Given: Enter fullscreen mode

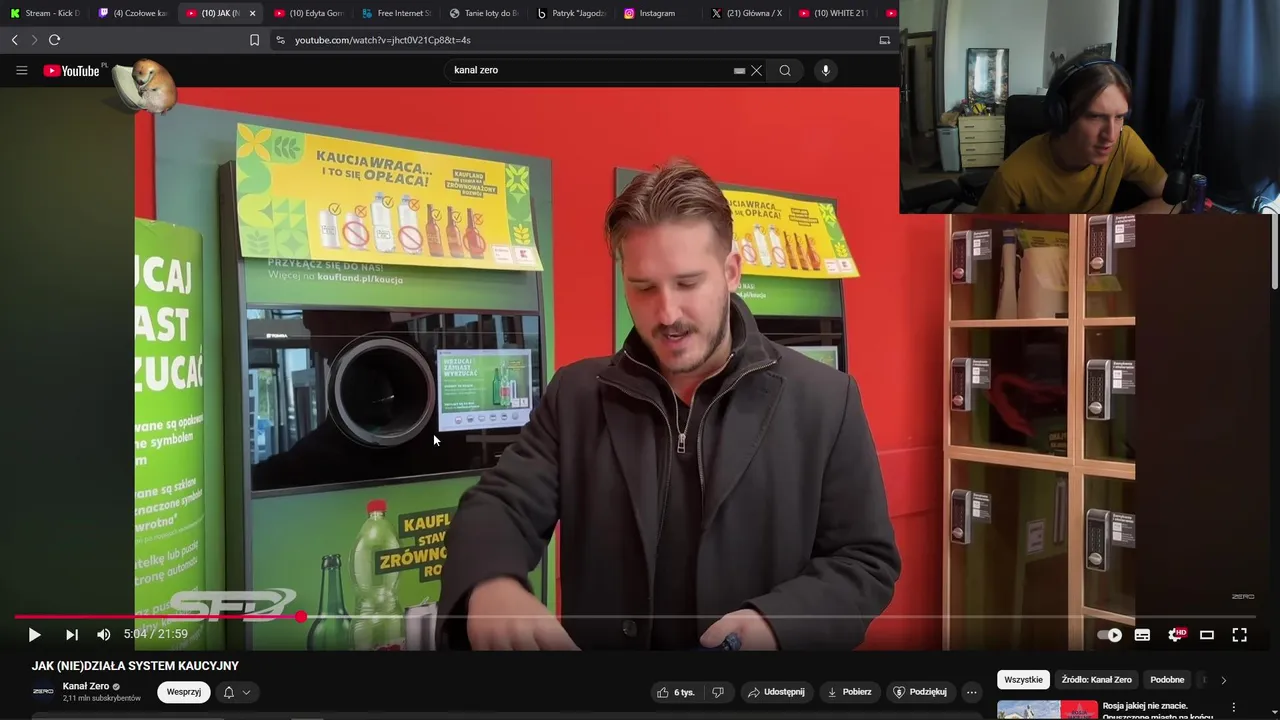Looking at the screenshot, I should [1239, 635].
